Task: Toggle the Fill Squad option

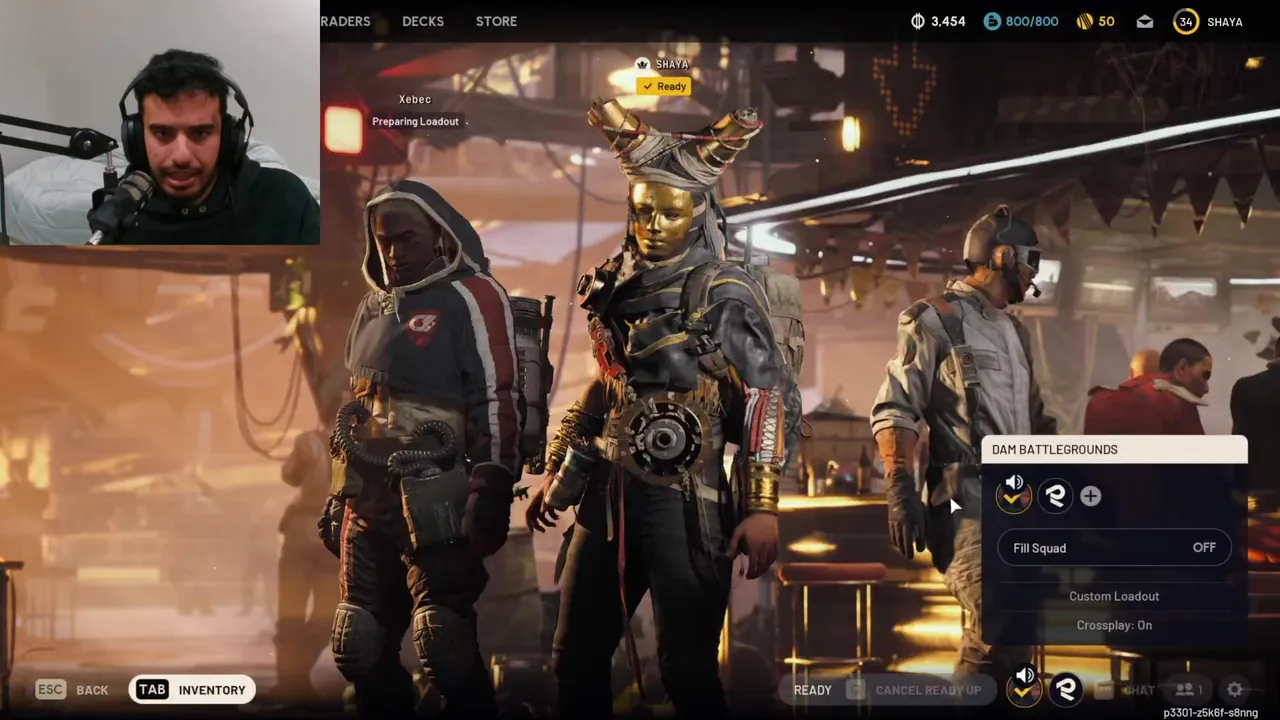Action: point(1114,548)
